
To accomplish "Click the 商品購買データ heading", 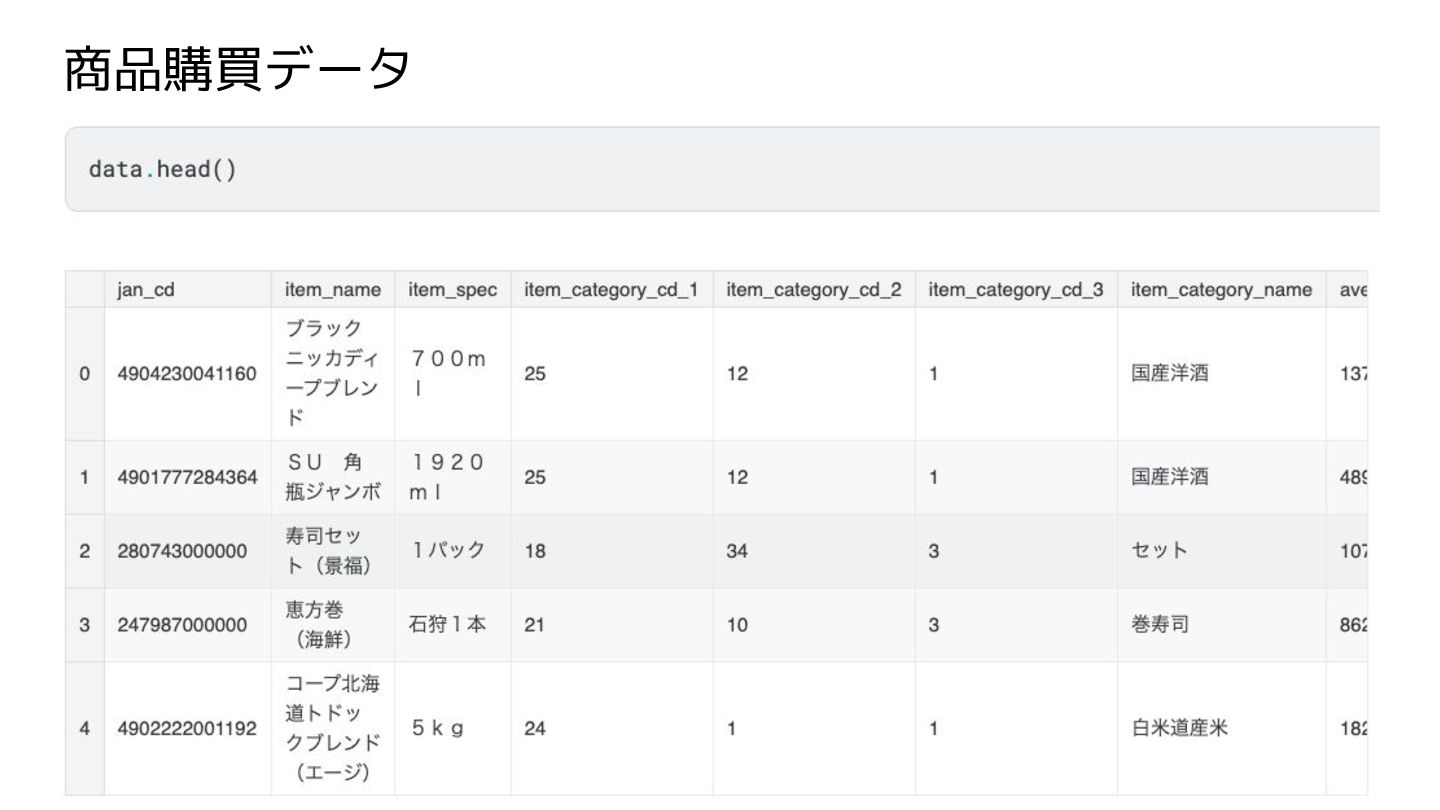I will tap(238, 72).
